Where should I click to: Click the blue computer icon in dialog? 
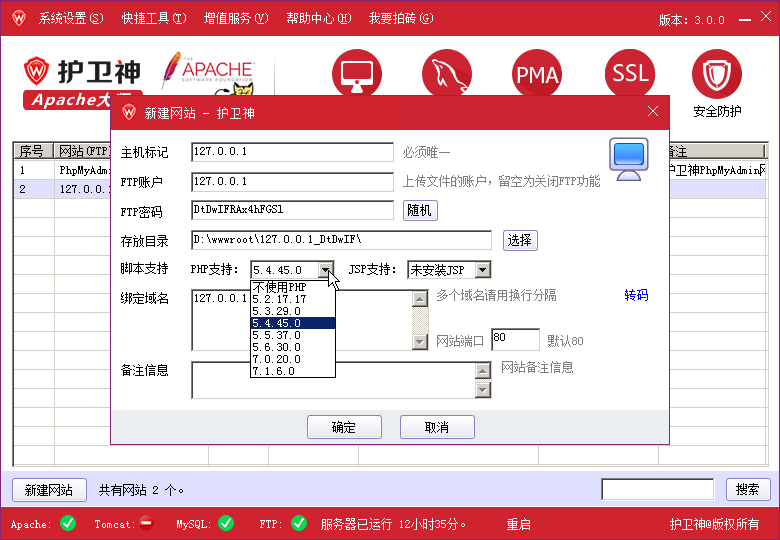pos(629,159)
